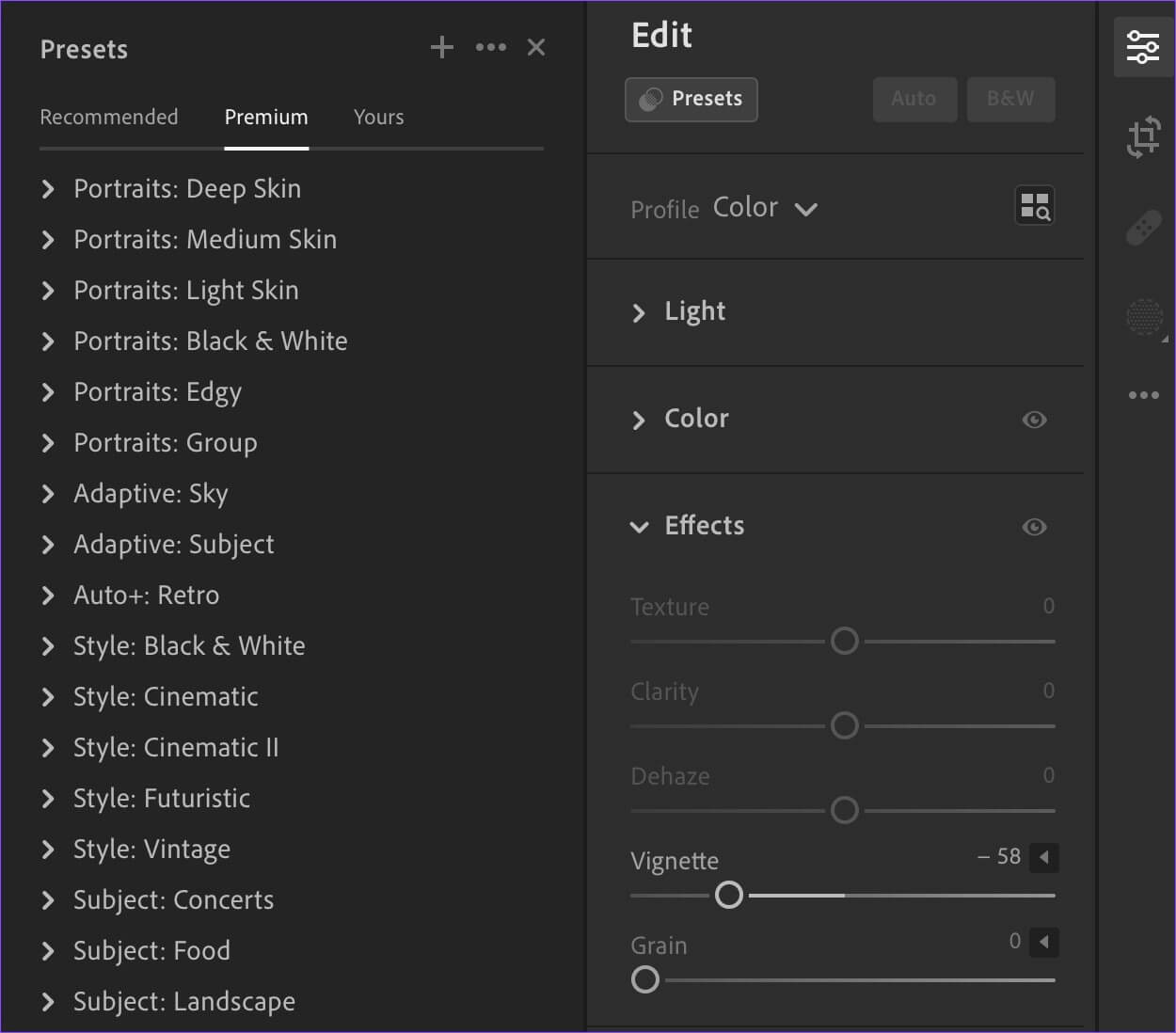Click the Vignette slider handle
The image size is (1176, 1033).
(729, 895)
